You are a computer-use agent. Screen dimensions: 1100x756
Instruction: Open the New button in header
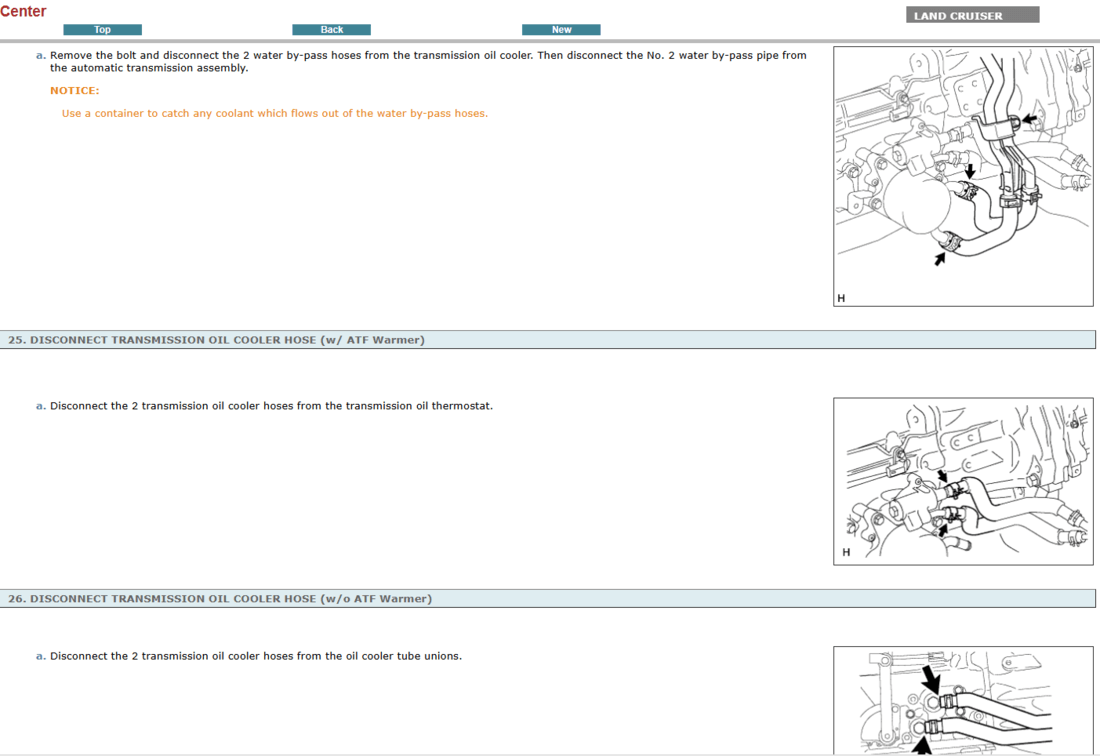[561, 29]
